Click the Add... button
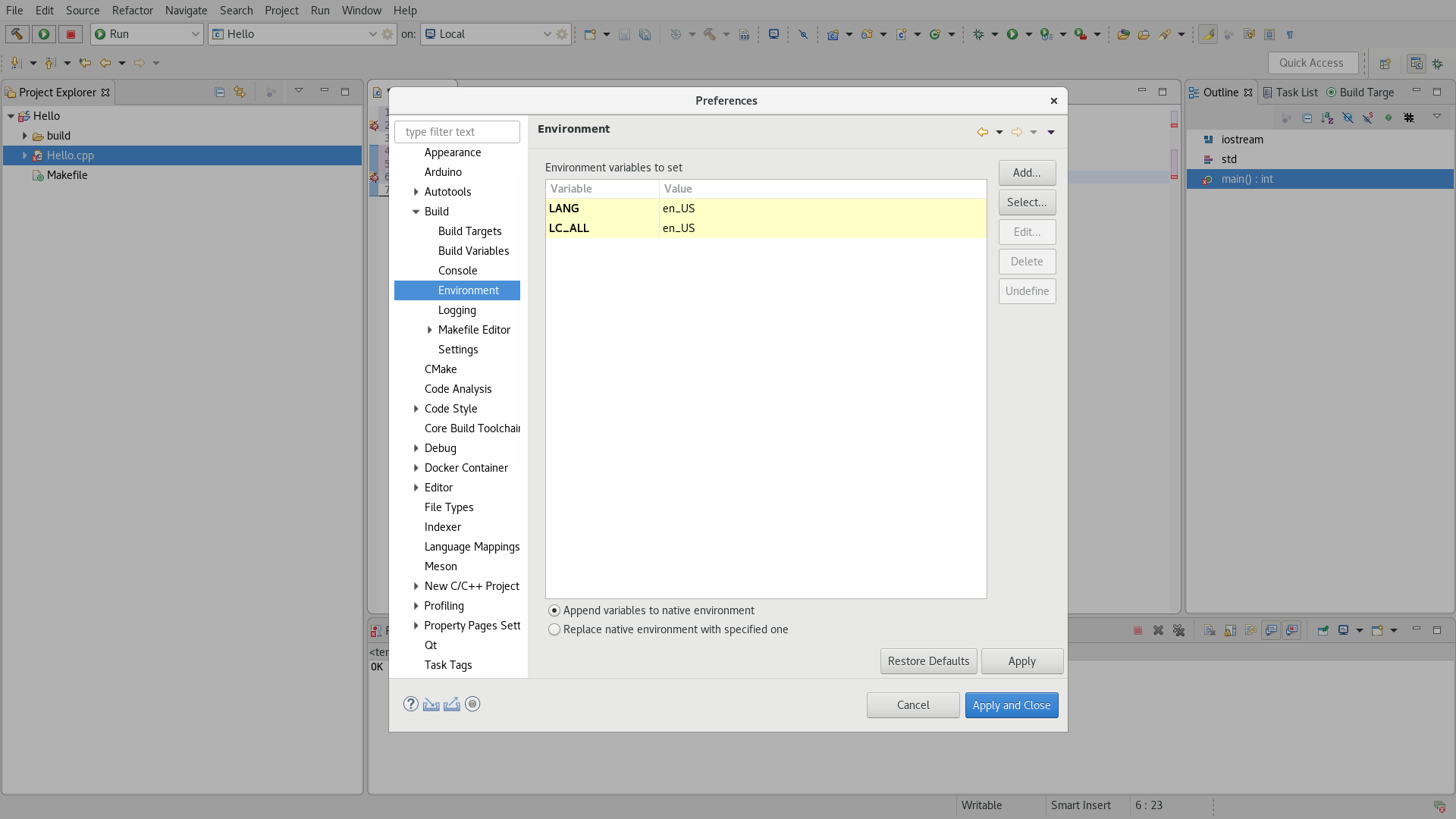This screenshot has width=1456, height=819. click(x=1027, y=173)
